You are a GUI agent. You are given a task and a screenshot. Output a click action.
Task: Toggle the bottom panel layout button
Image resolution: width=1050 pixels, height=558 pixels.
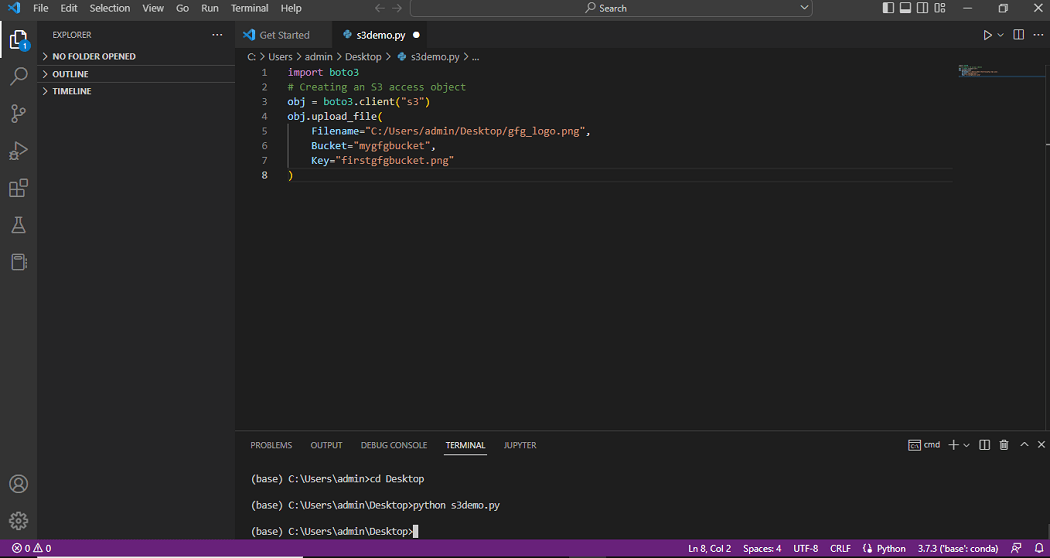[x=905, y=8]
